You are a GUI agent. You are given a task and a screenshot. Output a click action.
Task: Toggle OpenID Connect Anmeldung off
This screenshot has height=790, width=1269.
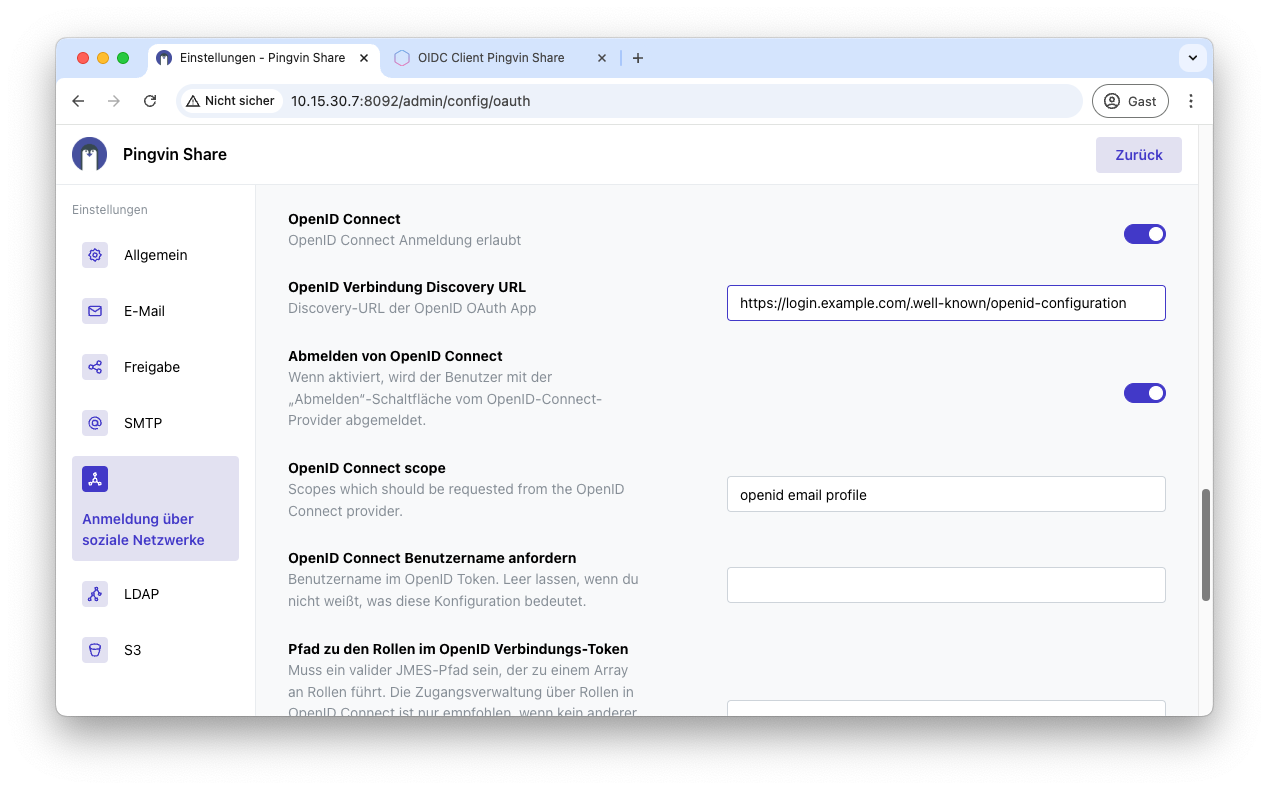coord(1144,233)
